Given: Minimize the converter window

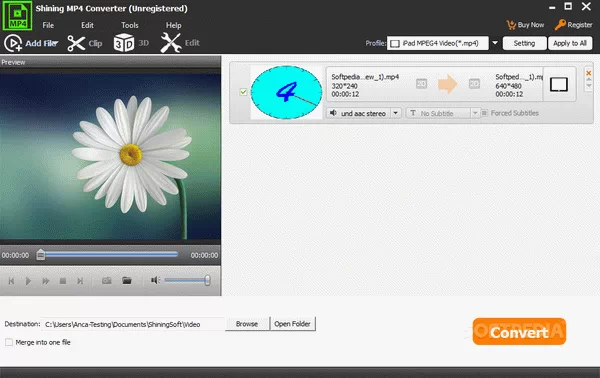Looking at the screenshot, I should 552,7.
